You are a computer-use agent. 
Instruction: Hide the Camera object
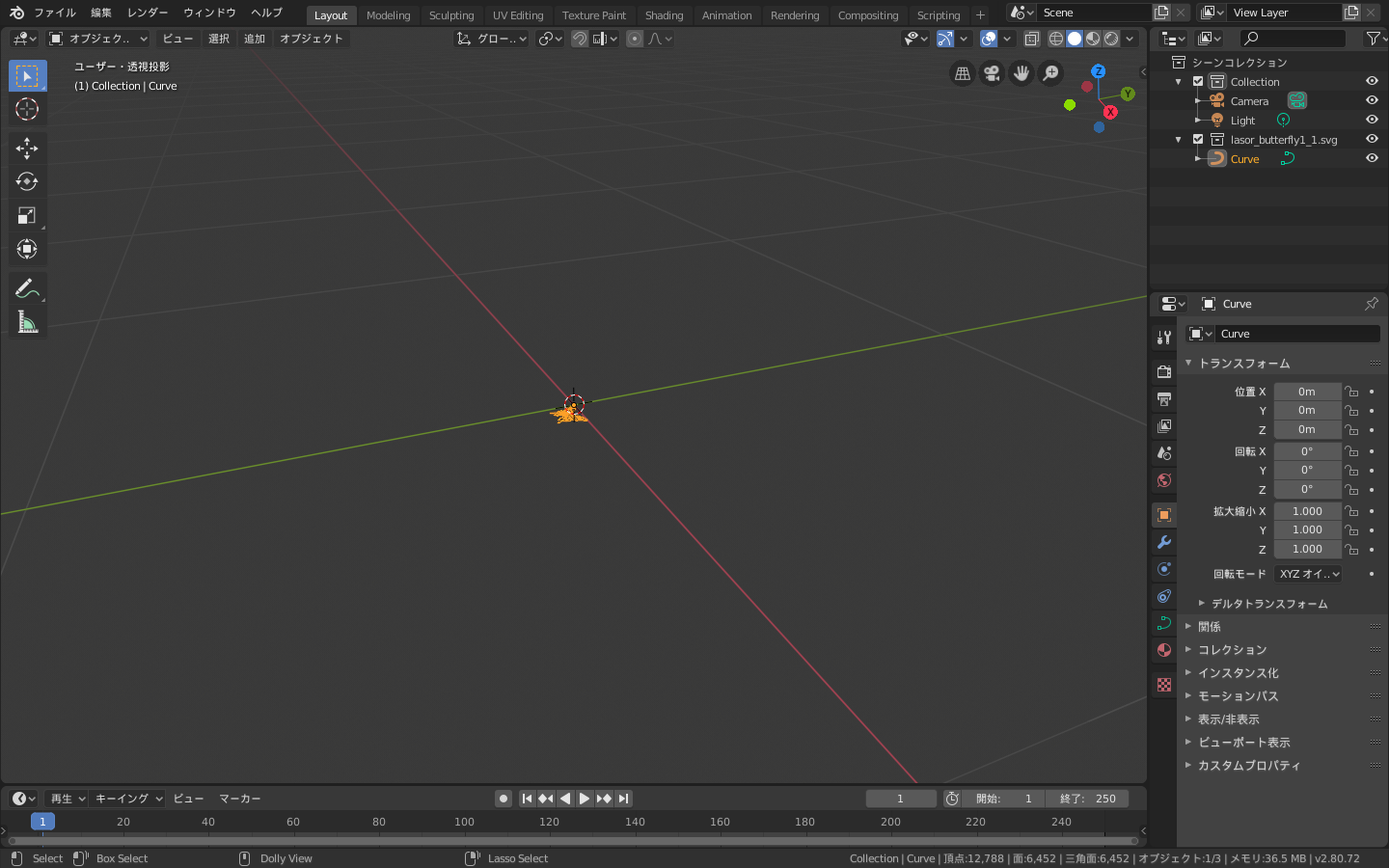click(x=1372, y=100)
